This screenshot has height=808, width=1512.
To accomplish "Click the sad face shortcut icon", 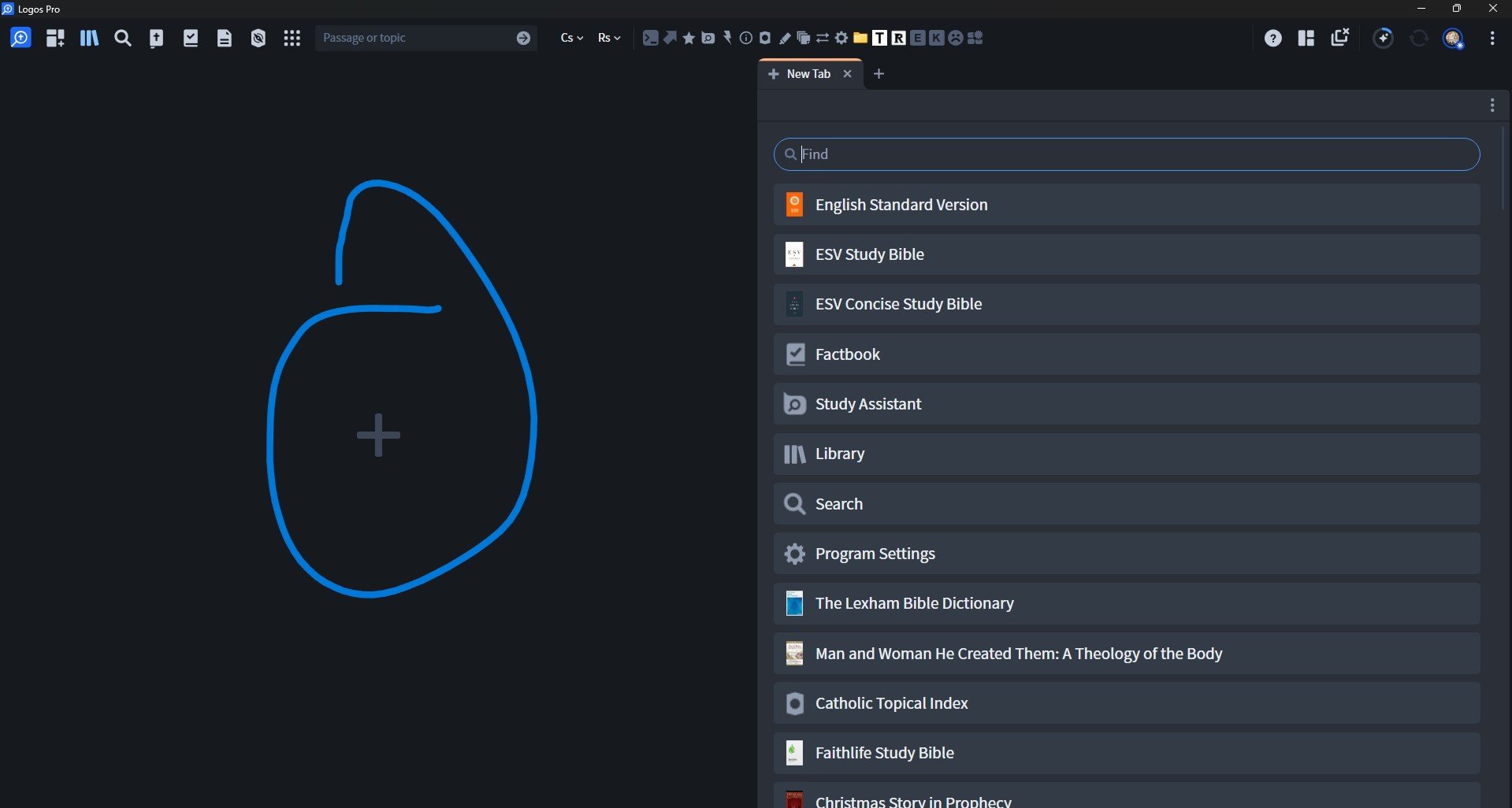I will click(x=956, y=38).
